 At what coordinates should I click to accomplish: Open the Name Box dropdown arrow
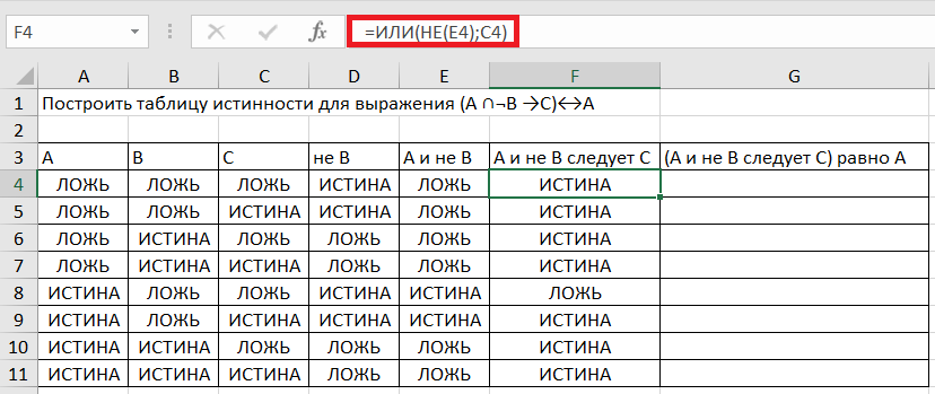coord(136,32)
